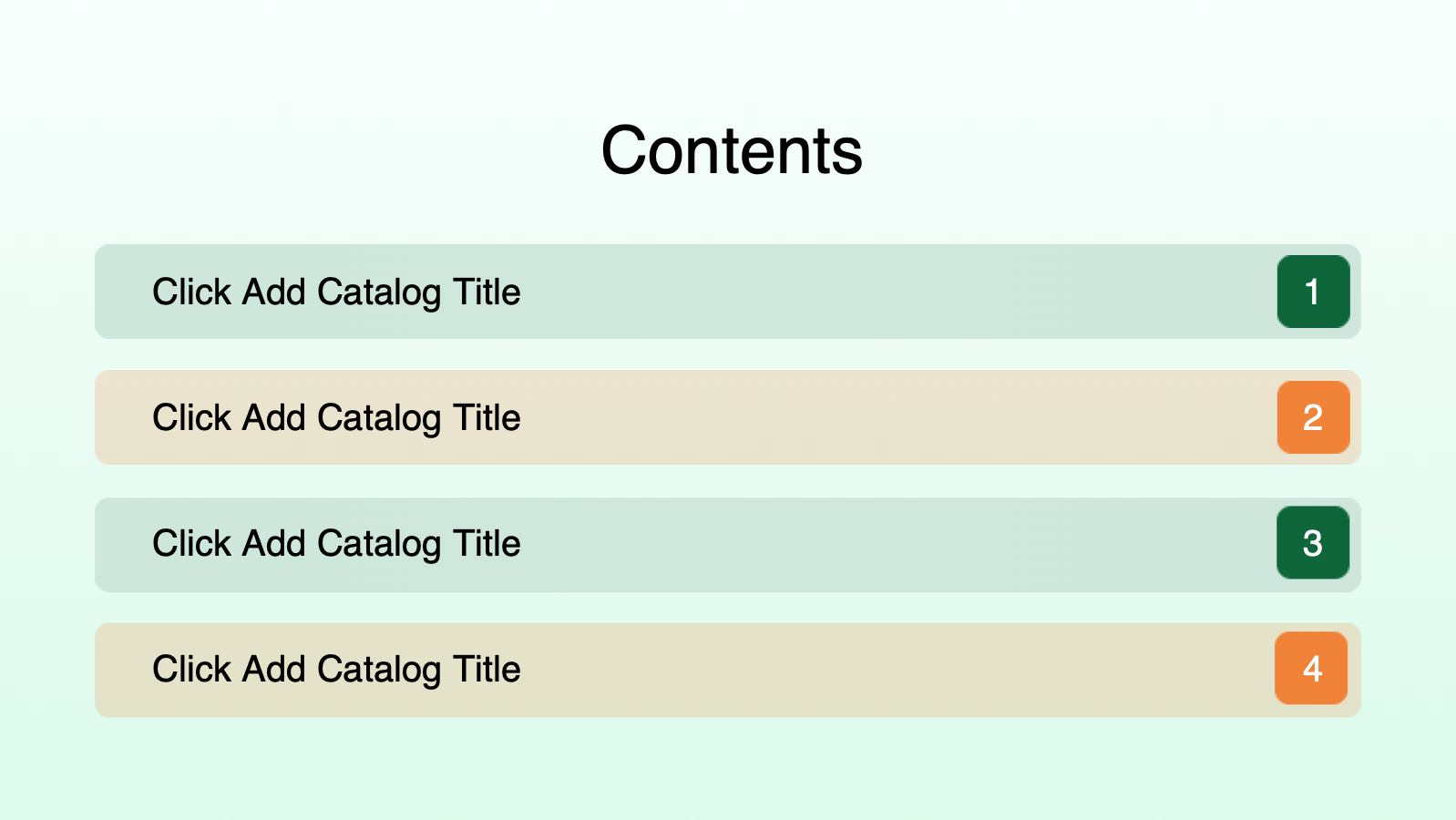Click the orange number 2 badge
1456x820 pixels.
(x=1313, y=417)
